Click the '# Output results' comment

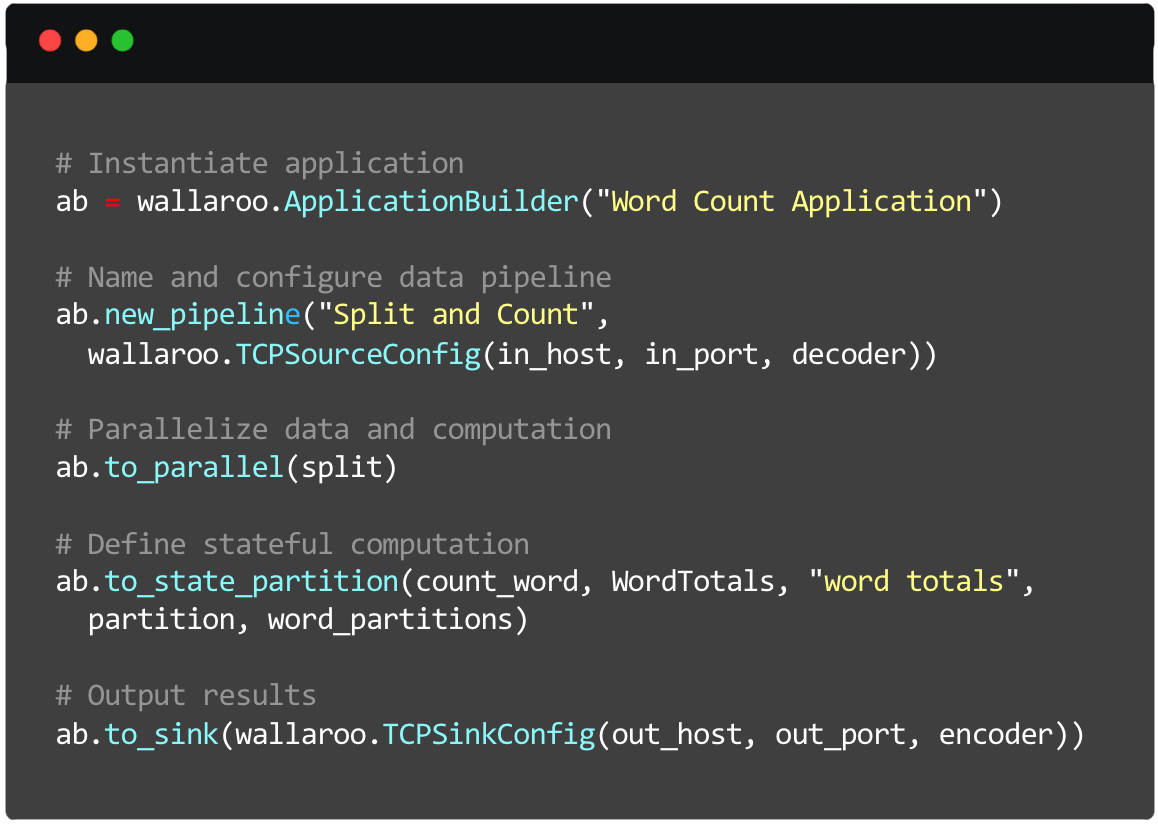186,696
